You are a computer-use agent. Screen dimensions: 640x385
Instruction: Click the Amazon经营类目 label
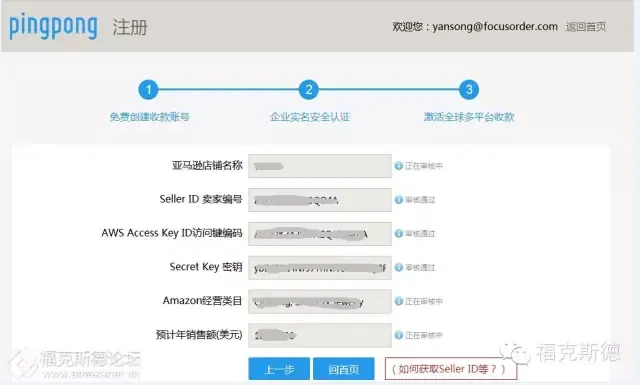point(202,301)
